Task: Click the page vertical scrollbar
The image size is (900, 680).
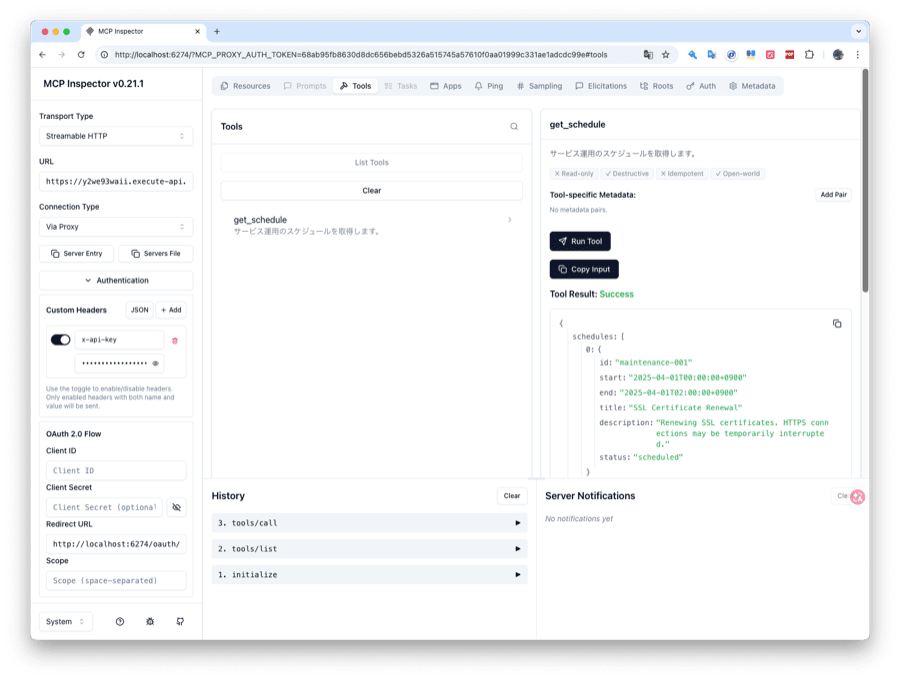Action: pos(865,181)
